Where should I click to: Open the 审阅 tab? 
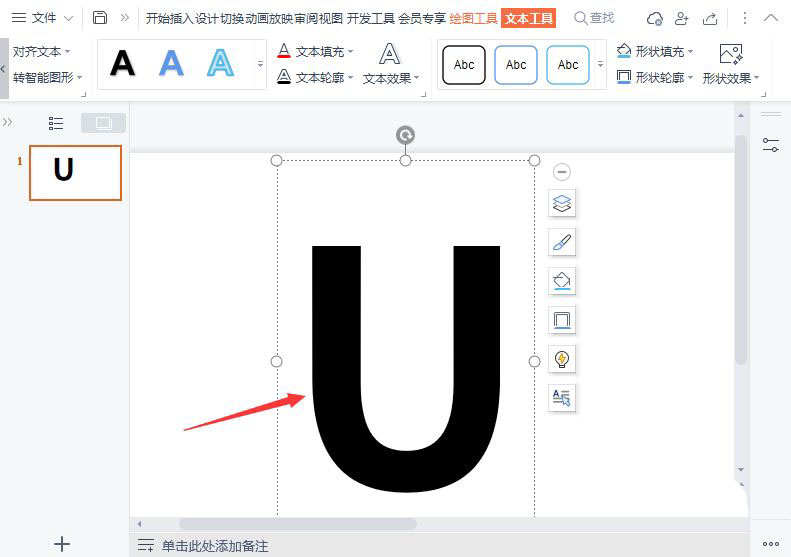[306, 19]
